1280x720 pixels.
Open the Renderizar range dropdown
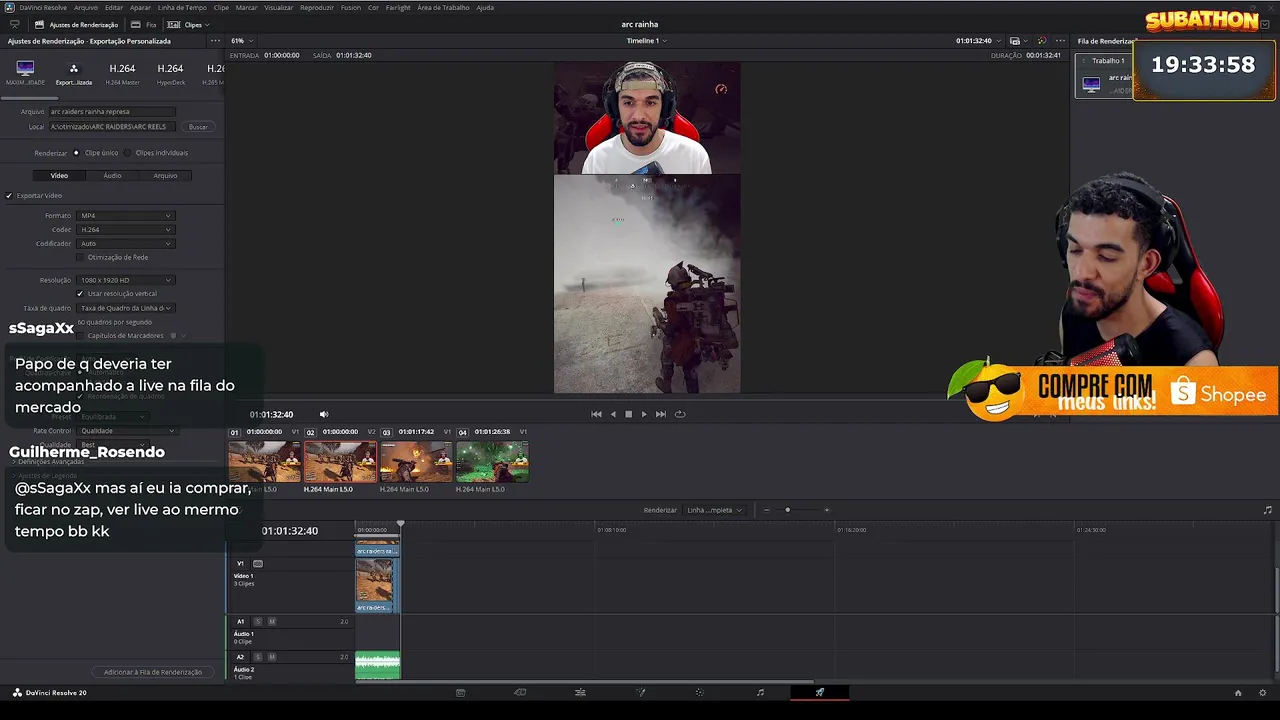[714, 510]
